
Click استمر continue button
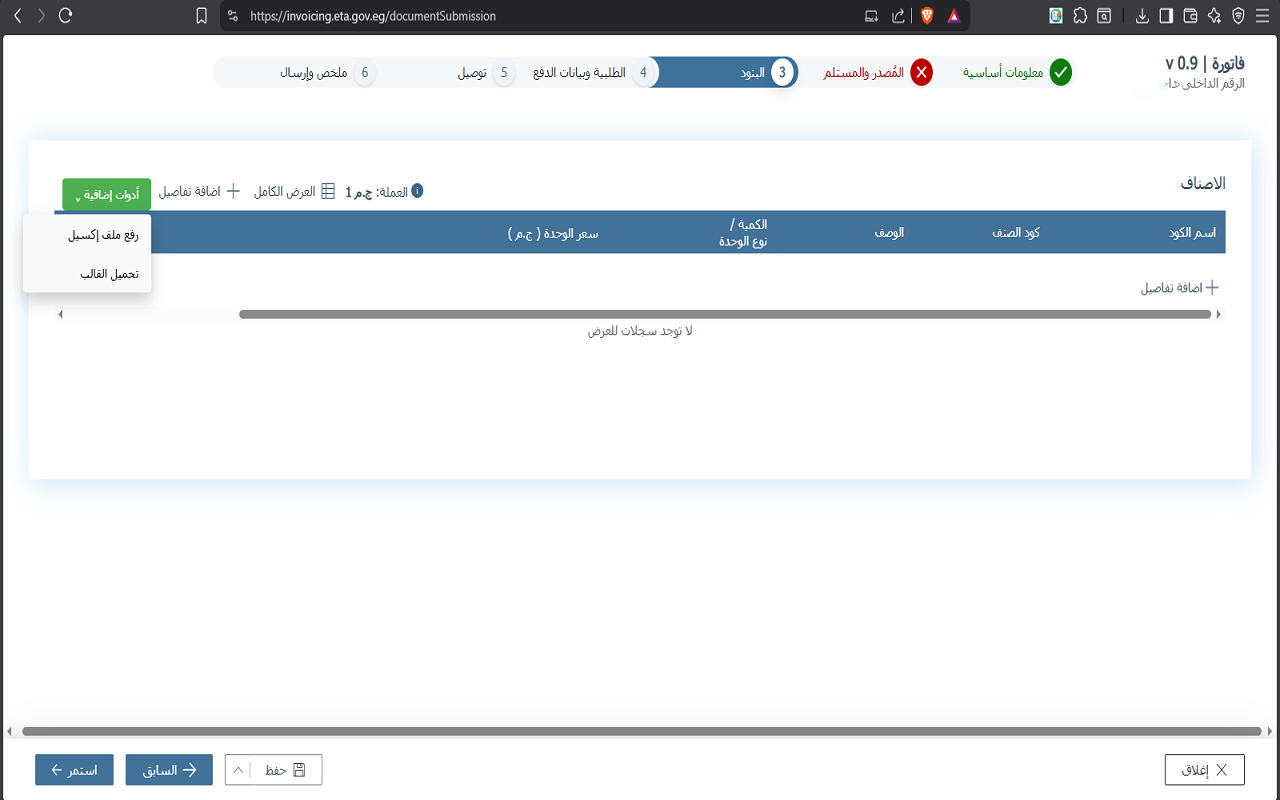coord(74,770)
